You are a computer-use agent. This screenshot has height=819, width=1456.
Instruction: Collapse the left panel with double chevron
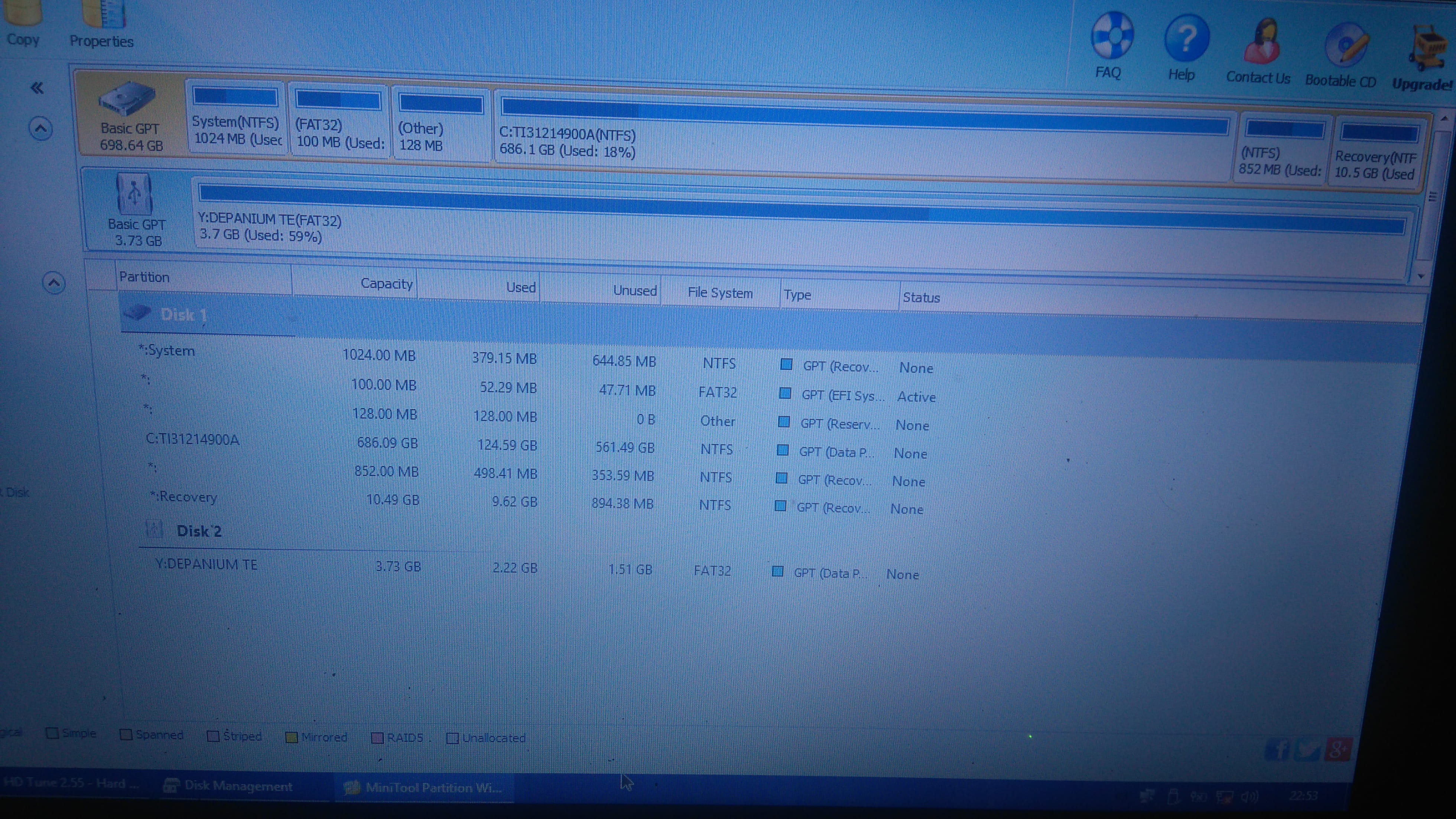pyautogui.click(x=37, y=88)
